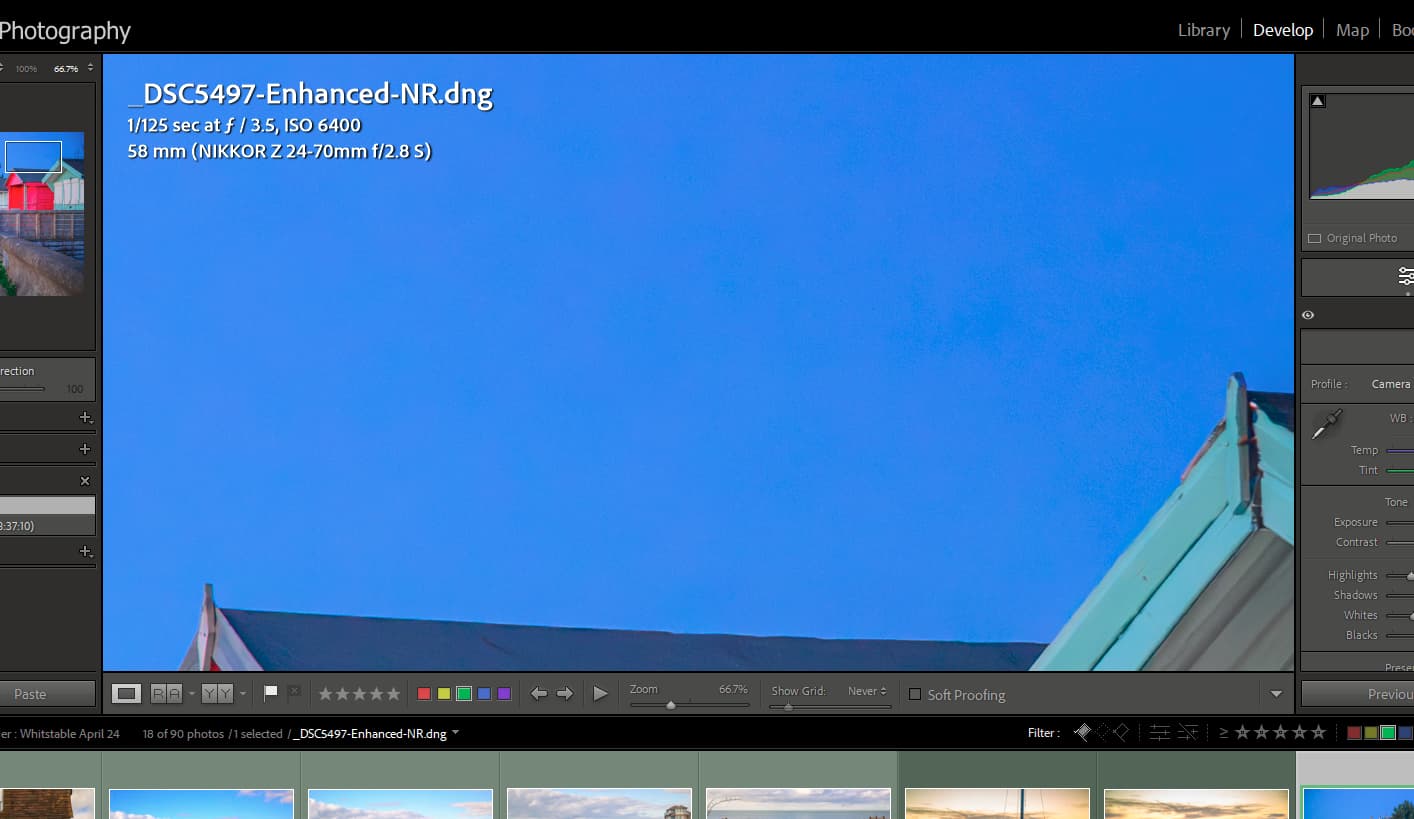Go to the next photo arrow

click(x=565, y=694)
